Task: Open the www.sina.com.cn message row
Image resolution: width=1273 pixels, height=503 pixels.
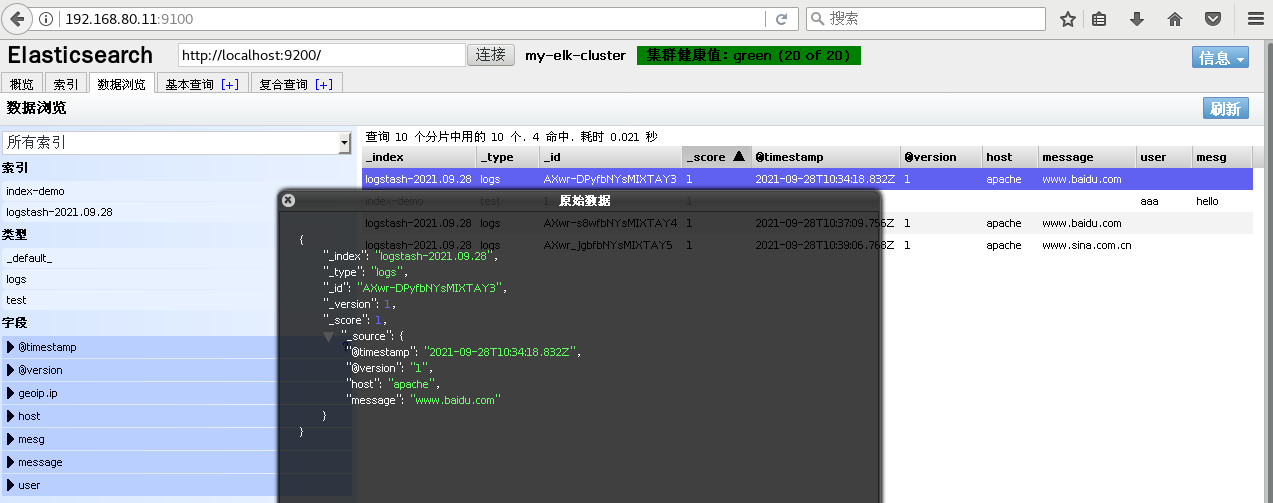Action: pyautogui.click(x=807, y=245)
